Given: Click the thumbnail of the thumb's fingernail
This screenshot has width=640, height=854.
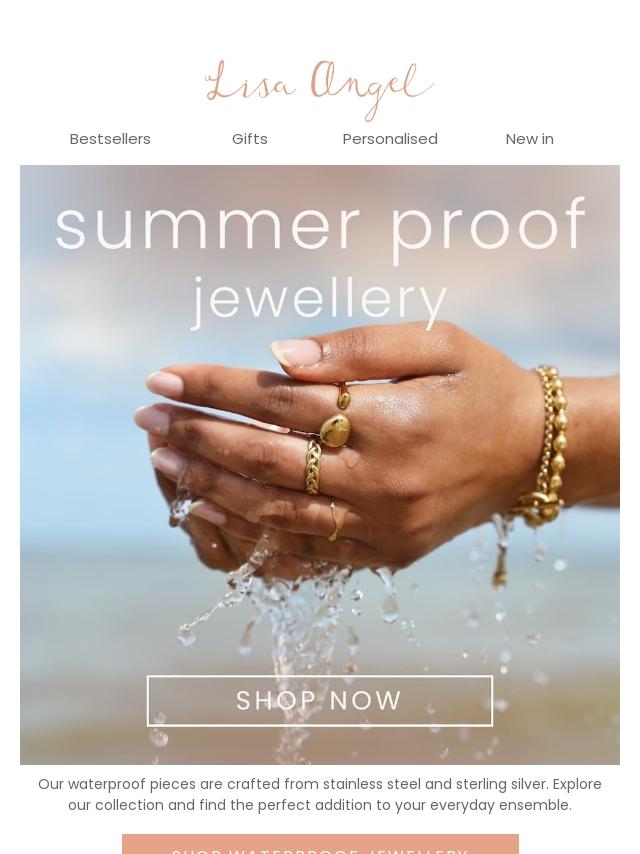Looking at the screenshot, I should 297,353.
